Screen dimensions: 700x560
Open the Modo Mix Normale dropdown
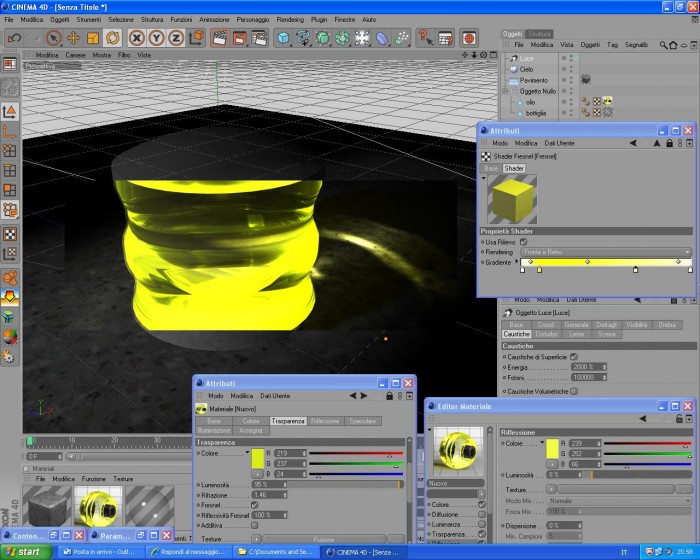(620, 501)
